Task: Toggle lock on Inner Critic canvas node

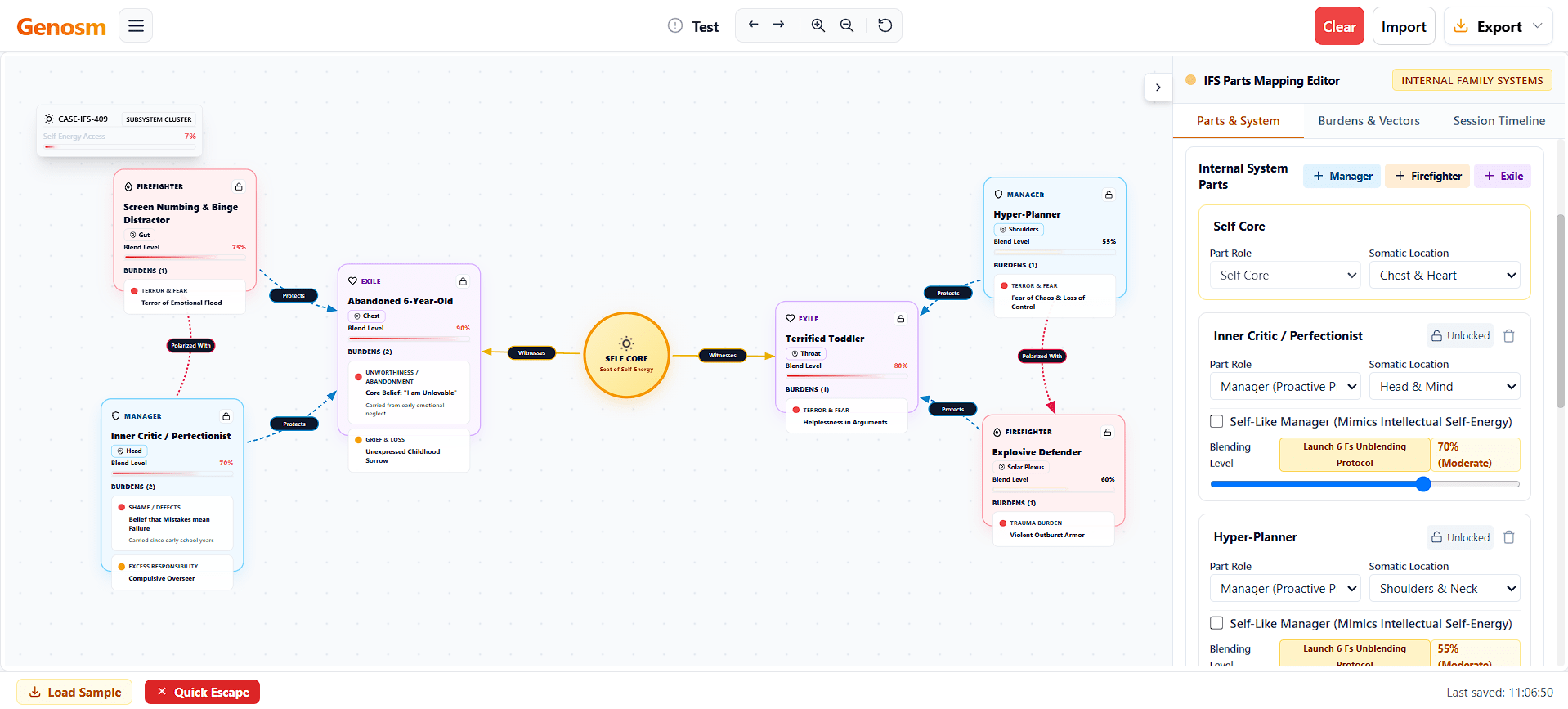Action: [x=226, y=416]
